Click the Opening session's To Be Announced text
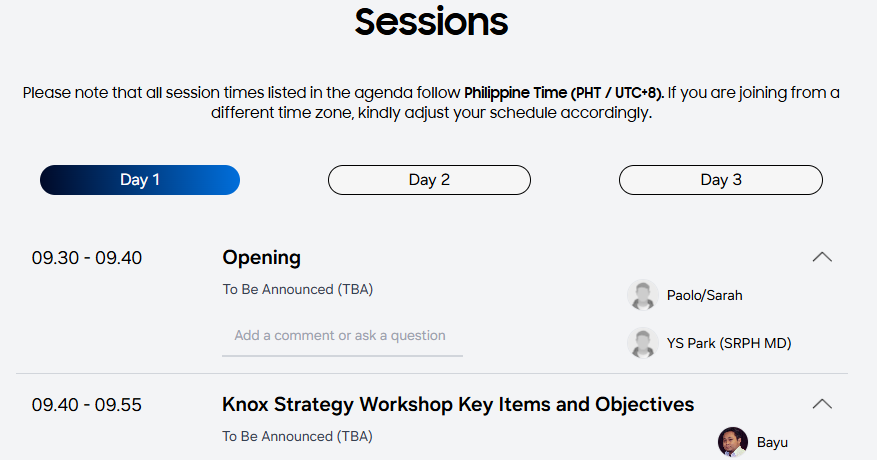877x460 pixels. [297, 289]
